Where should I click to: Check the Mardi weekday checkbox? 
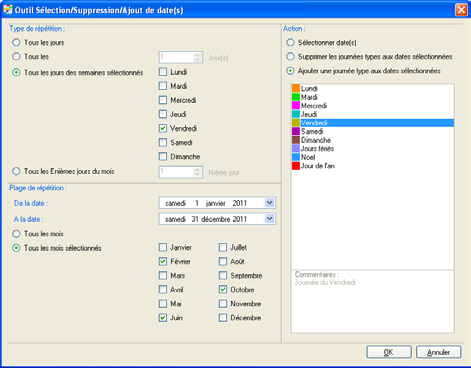click(x=163, y=86)
